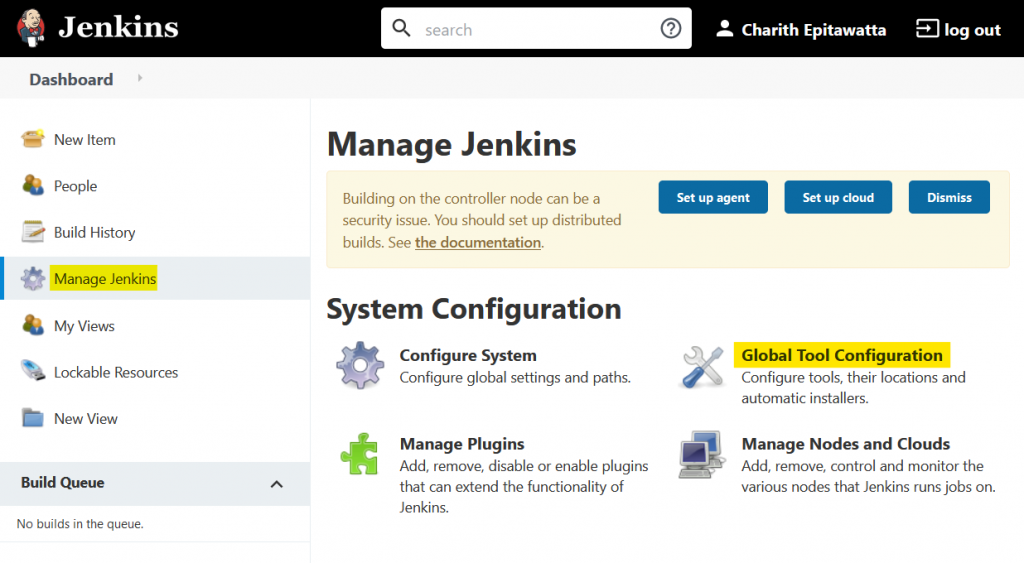This screenshot has height=563, width=1024.
Task: Click the Global Tool Configuration wrench icon
Action: coord(703,366)
